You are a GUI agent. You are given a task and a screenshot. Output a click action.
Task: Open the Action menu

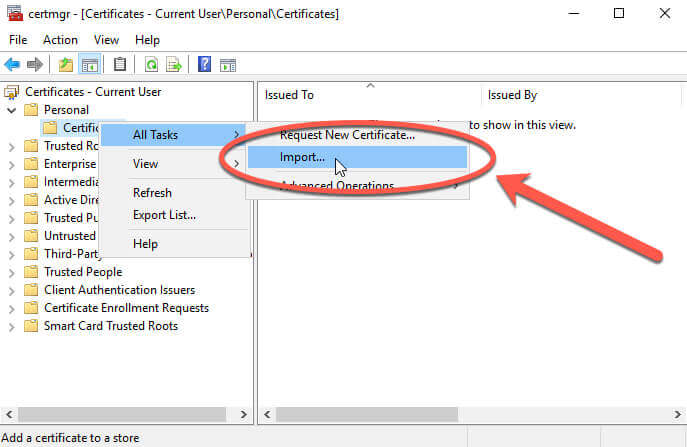click(60, 40)
